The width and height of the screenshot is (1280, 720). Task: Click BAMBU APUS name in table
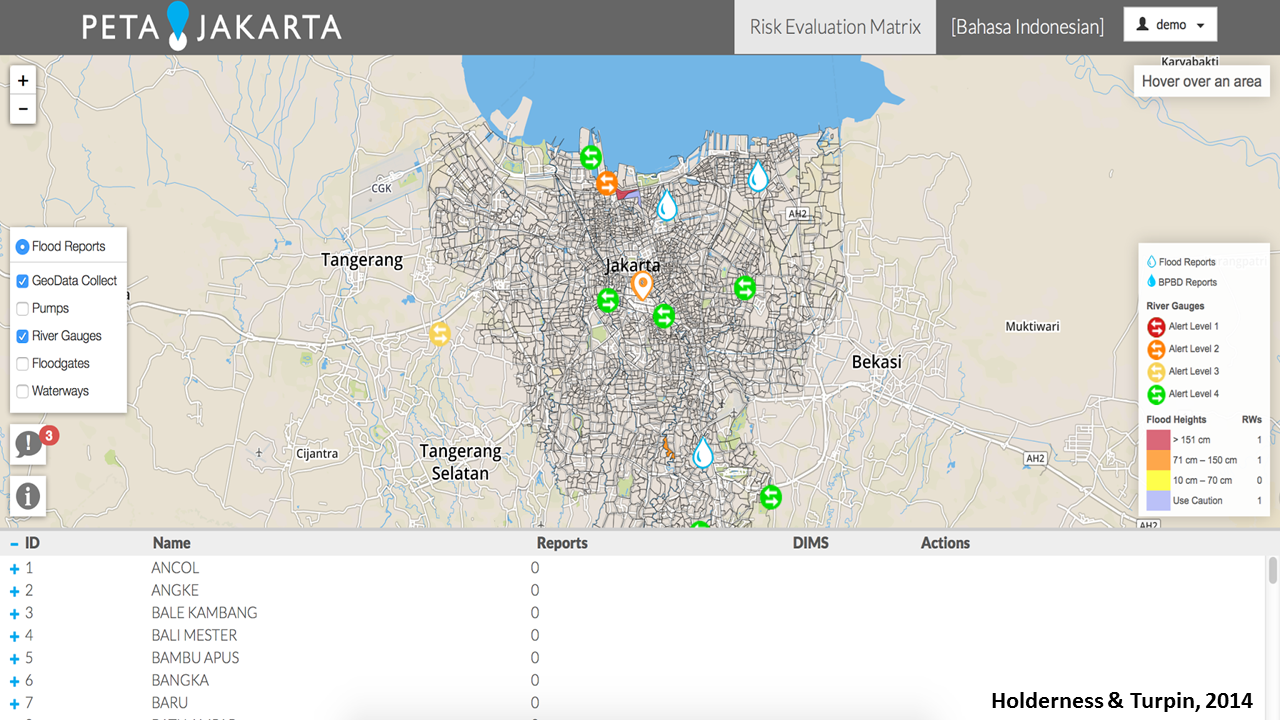tap(195, 658)
